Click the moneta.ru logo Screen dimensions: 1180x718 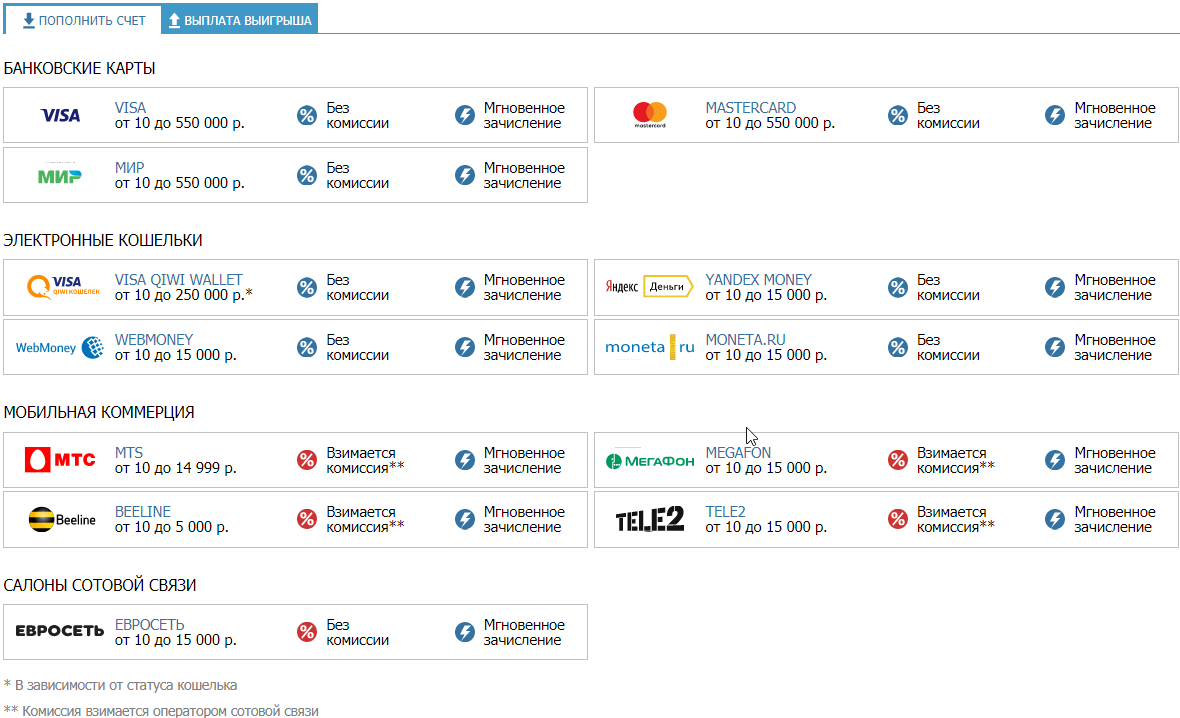coord(649,347)
